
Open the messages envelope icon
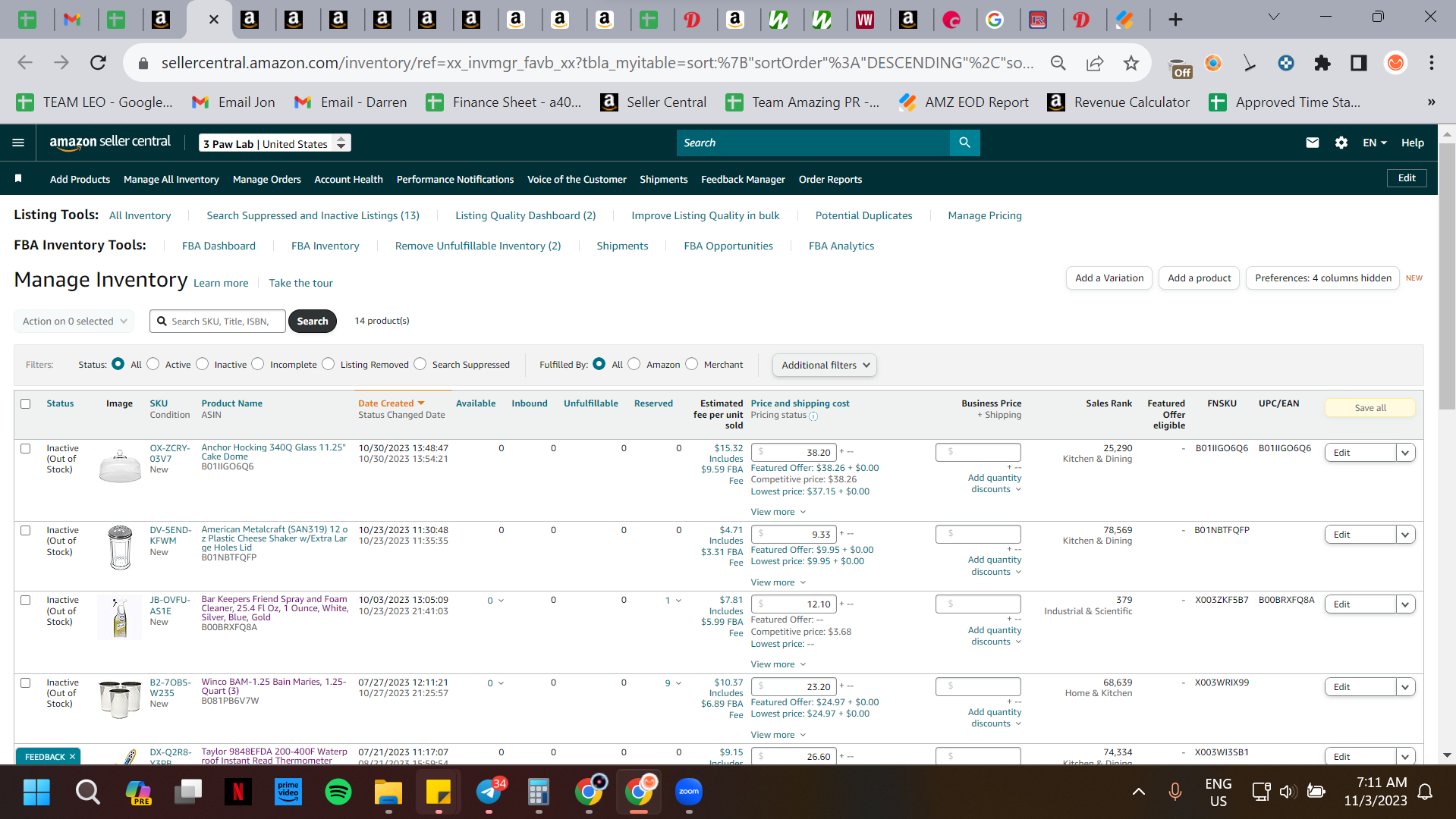[x=1312, y=143]
